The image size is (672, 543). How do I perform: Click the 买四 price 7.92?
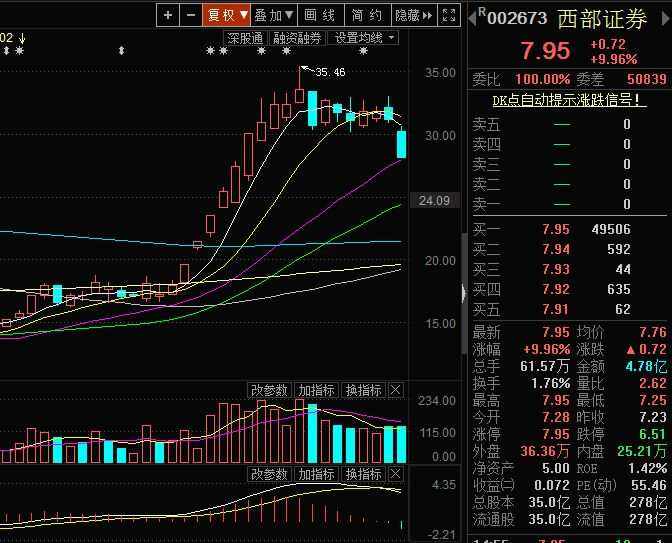pos(556,289)
